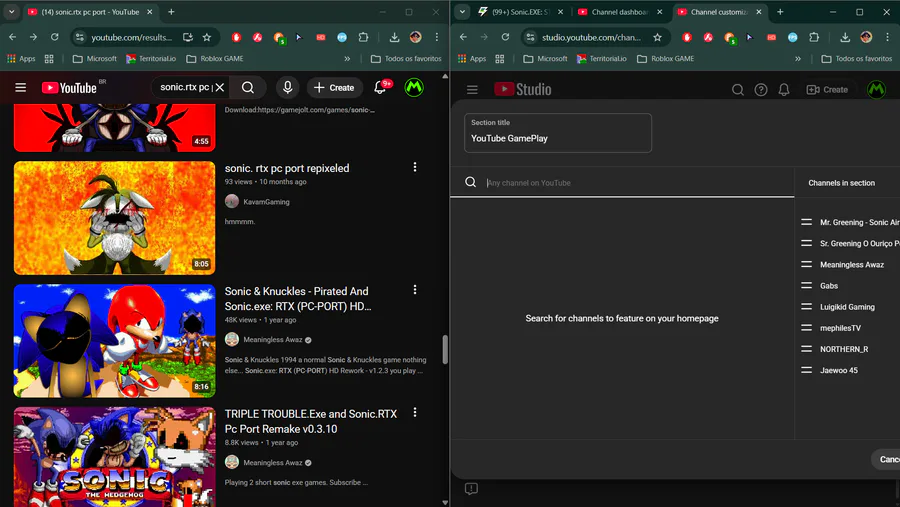Open tab search dropdown in right Chrome
Image resolution: width=900 pixels, height=507 pixels.
(462, 11)
